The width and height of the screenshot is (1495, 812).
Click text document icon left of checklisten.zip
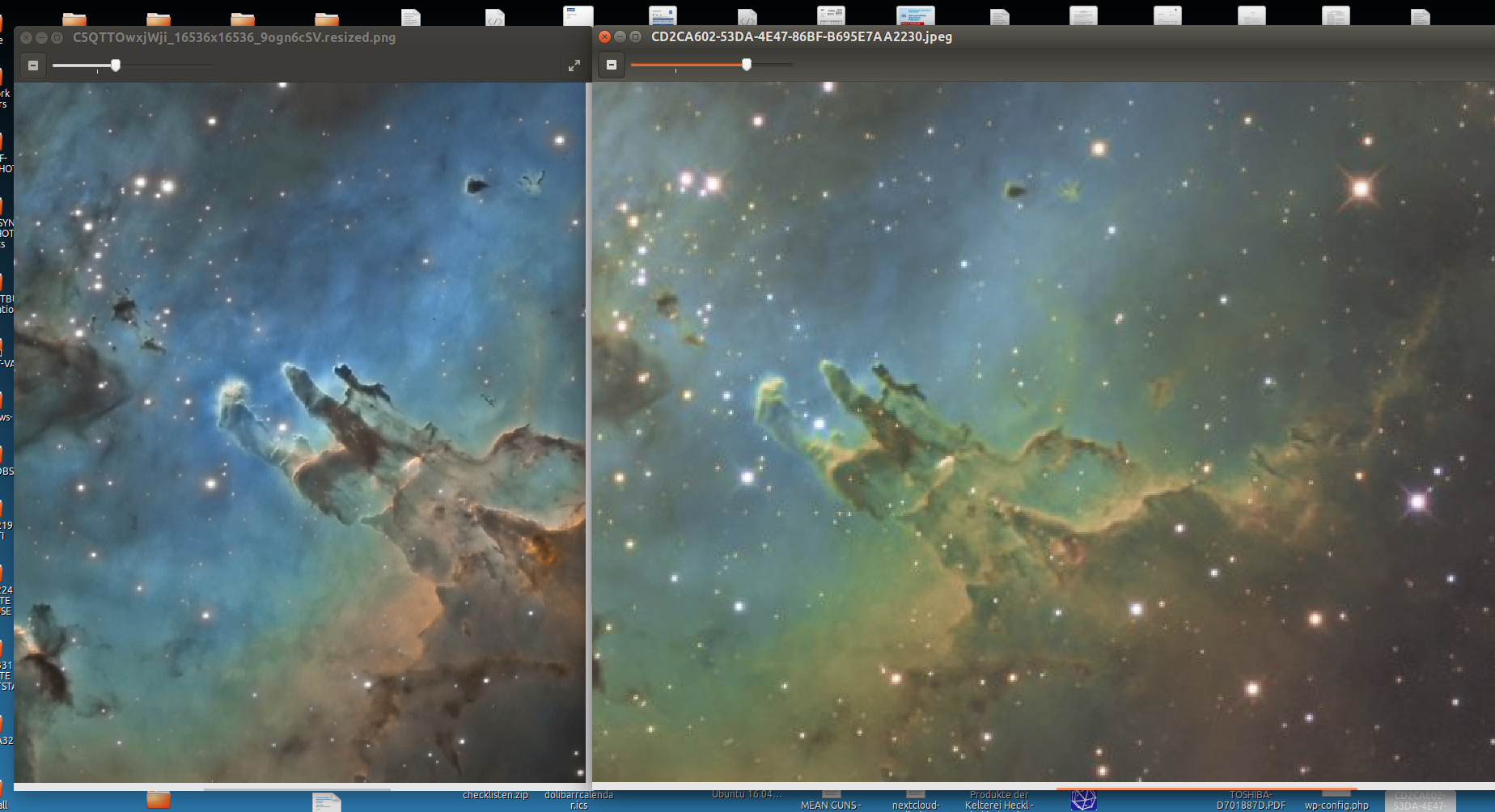pyautogui.click(x=327, y=802)
